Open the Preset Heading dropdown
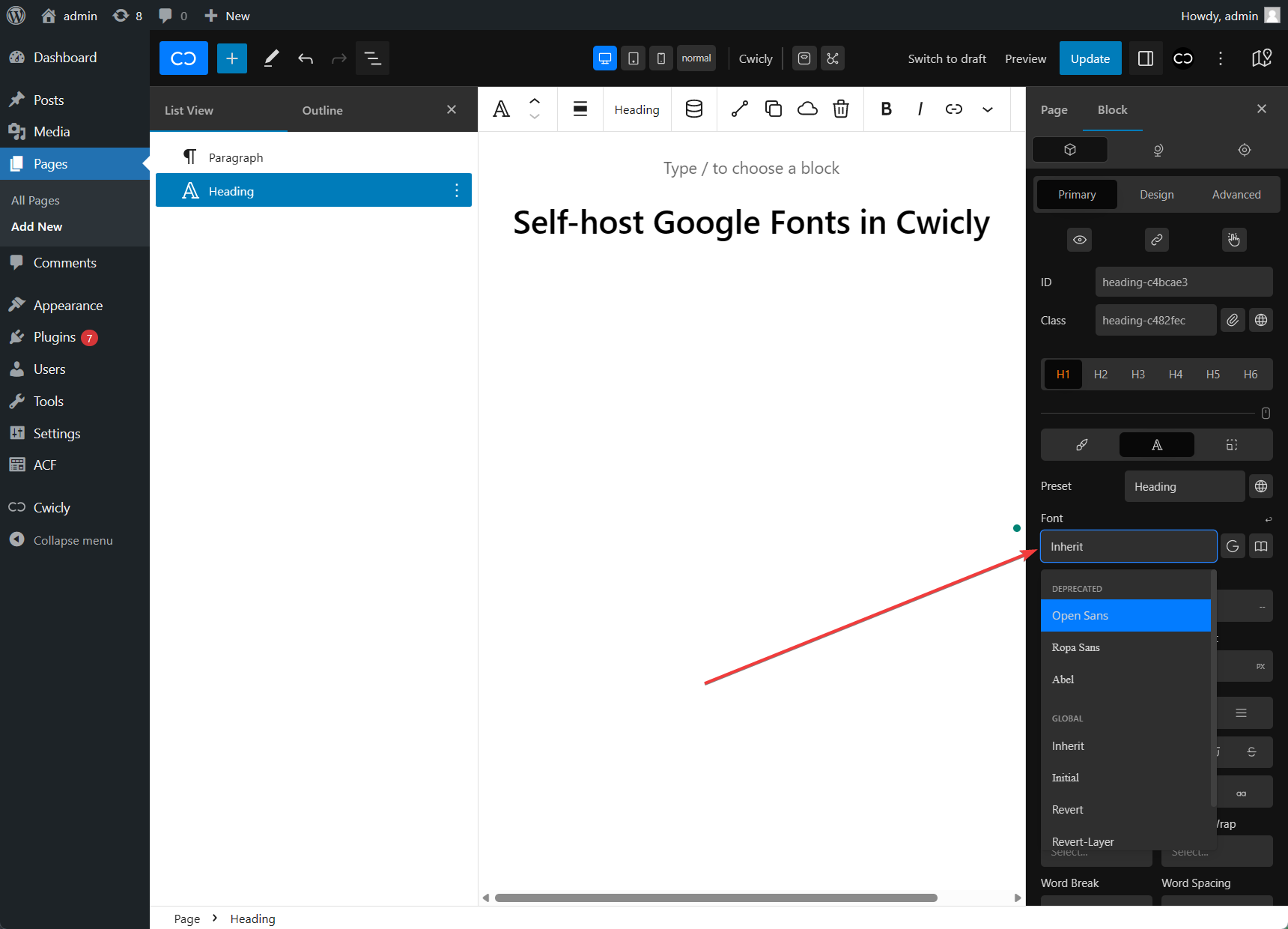Screen dimensions: 1288x929 pos(1185,486)
